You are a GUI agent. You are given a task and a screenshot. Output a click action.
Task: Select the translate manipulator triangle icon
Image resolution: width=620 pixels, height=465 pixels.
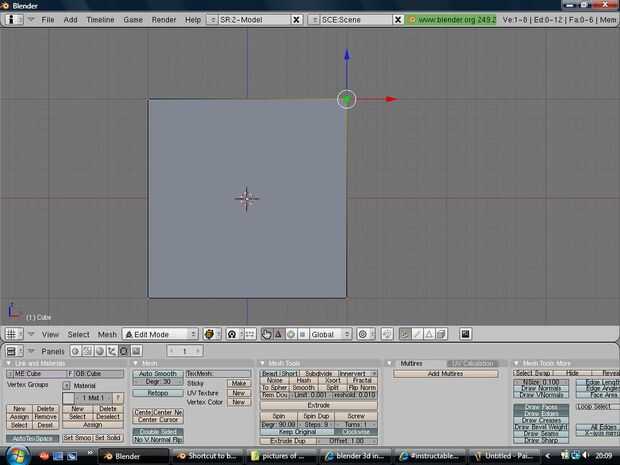pos(278,334)
